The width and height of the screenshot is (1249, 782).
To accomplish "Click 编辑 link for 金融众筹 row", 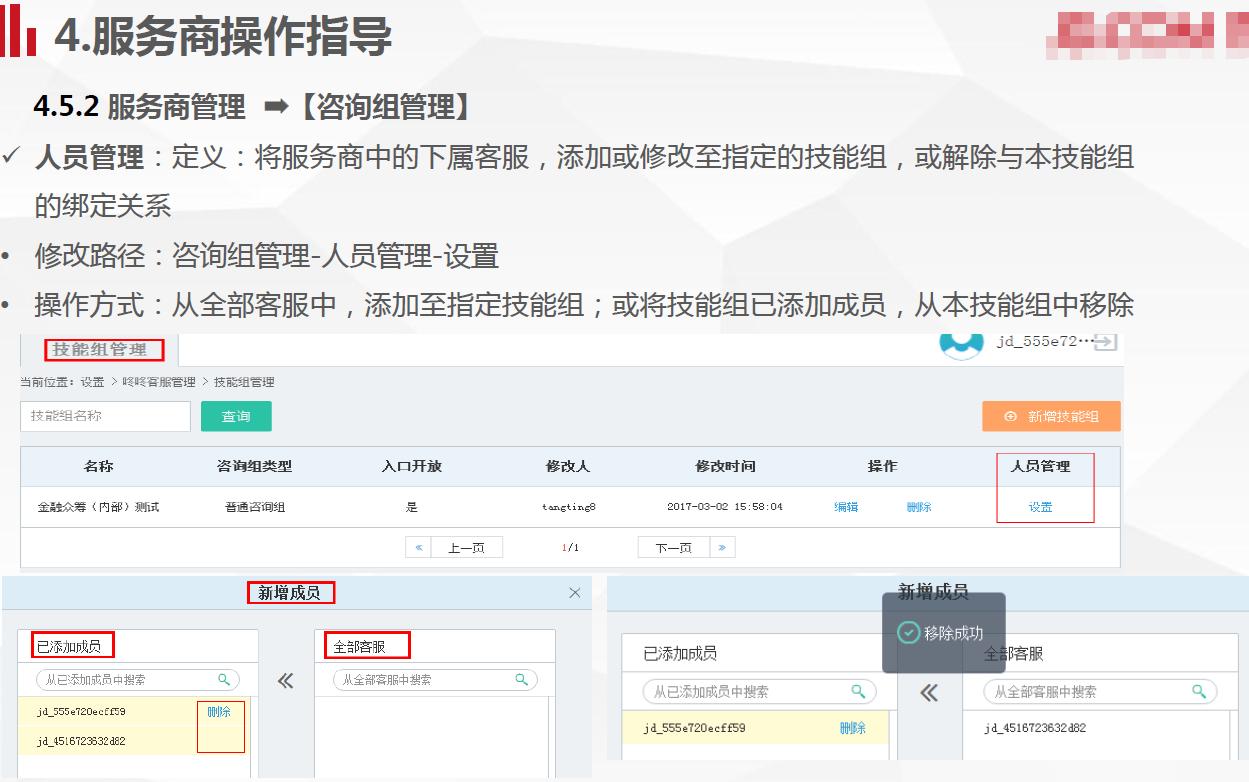I will [x=846, y=507].
